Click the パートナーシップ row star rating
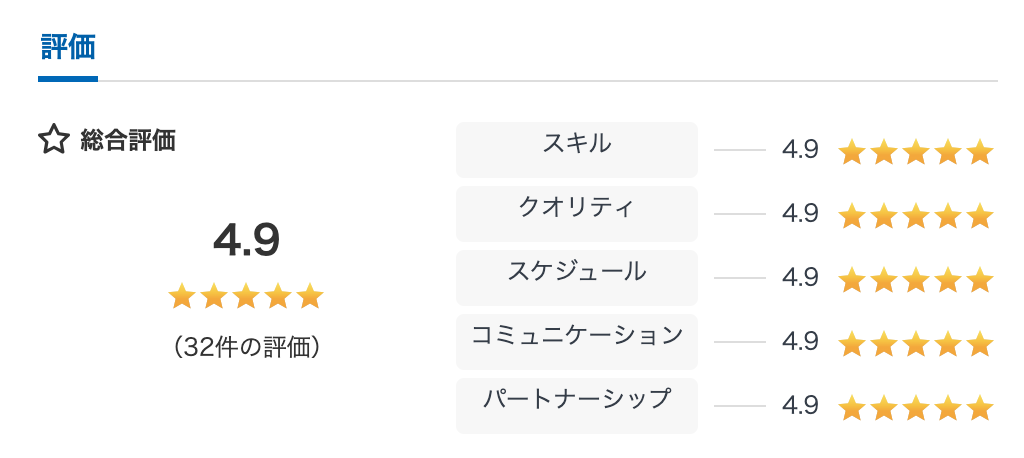The width and height of the screenshot is (1024, 458). pos(915,407)
